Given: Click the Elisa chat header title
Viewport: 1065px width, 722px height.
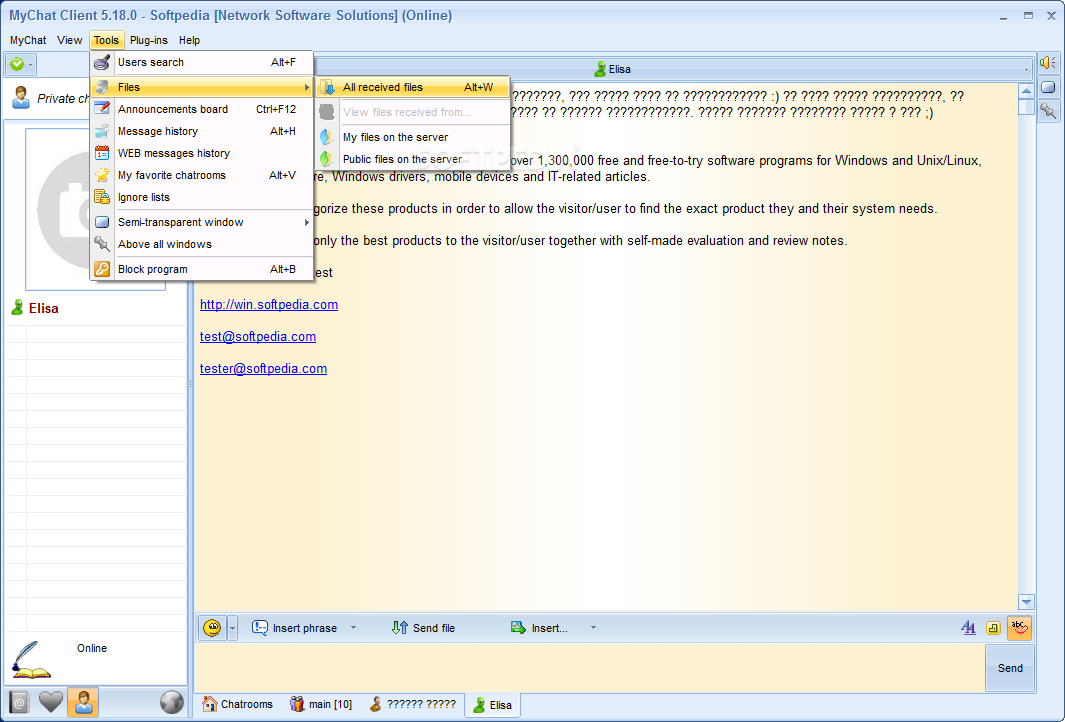Looking at the screenshot, I should [x=613, y=69].
